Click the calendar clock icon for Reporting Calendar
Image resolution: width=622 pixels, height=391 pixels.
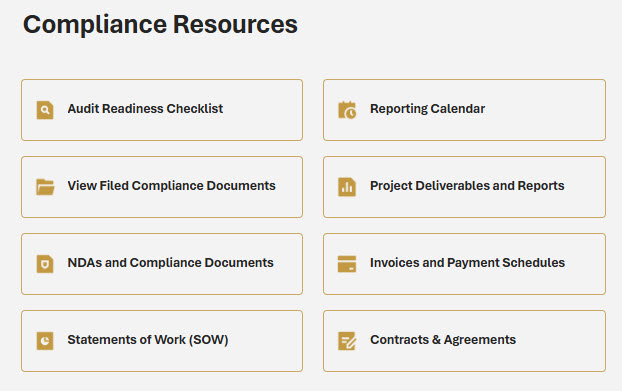tap(347, 110)
